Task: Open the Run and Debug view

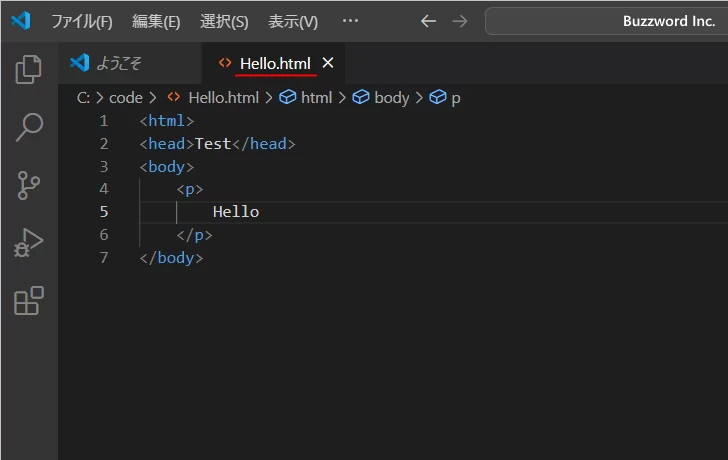Action: [29, 243]
